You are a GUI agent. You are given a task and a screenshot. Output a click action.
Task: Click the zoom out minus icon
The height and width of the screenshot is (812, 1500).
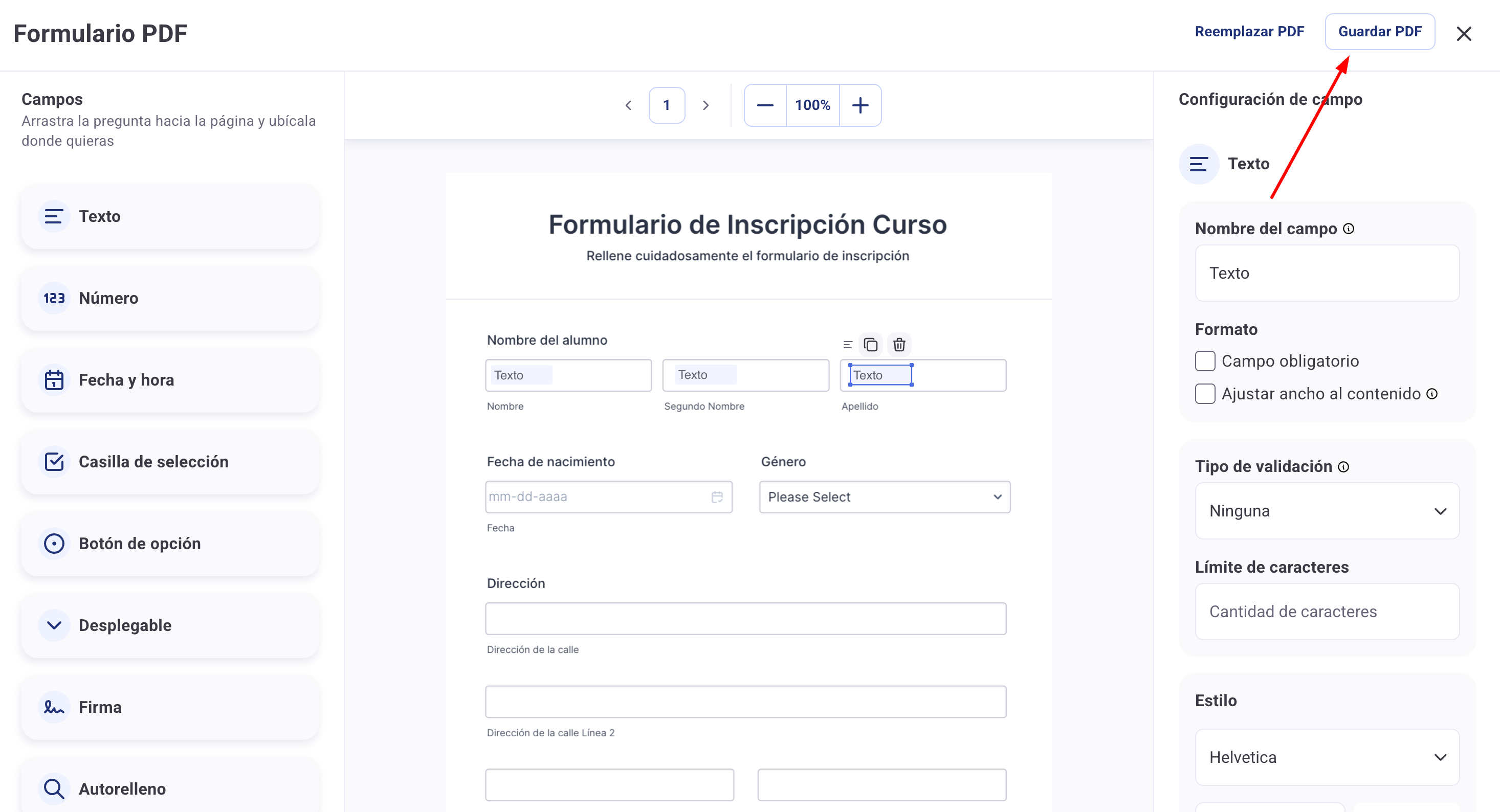coord(764,105)
